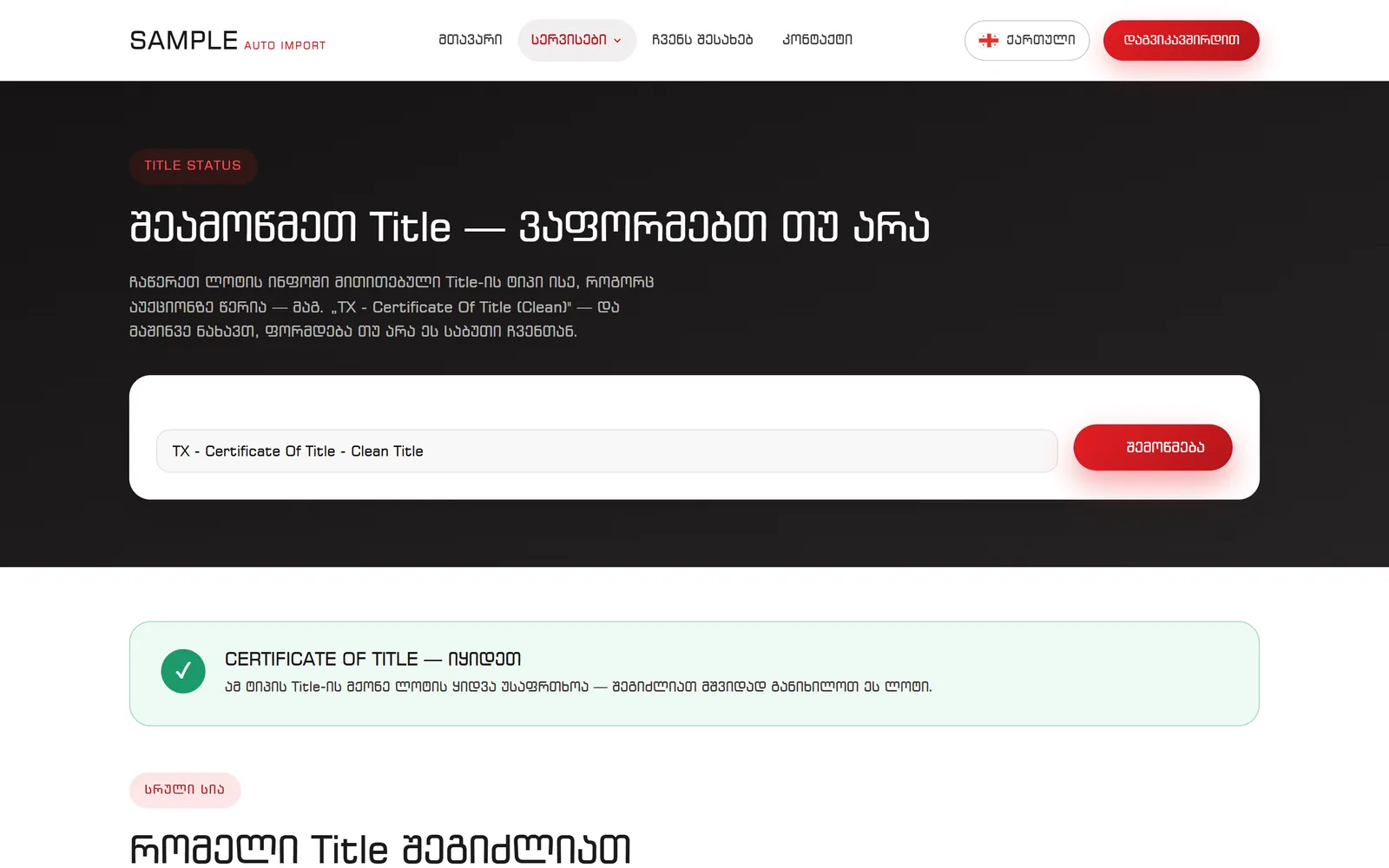Click the intro paragraph mentioning Certificate Of Title (Clean)
The image size is (1389, 868).
[x=392, y=306]
